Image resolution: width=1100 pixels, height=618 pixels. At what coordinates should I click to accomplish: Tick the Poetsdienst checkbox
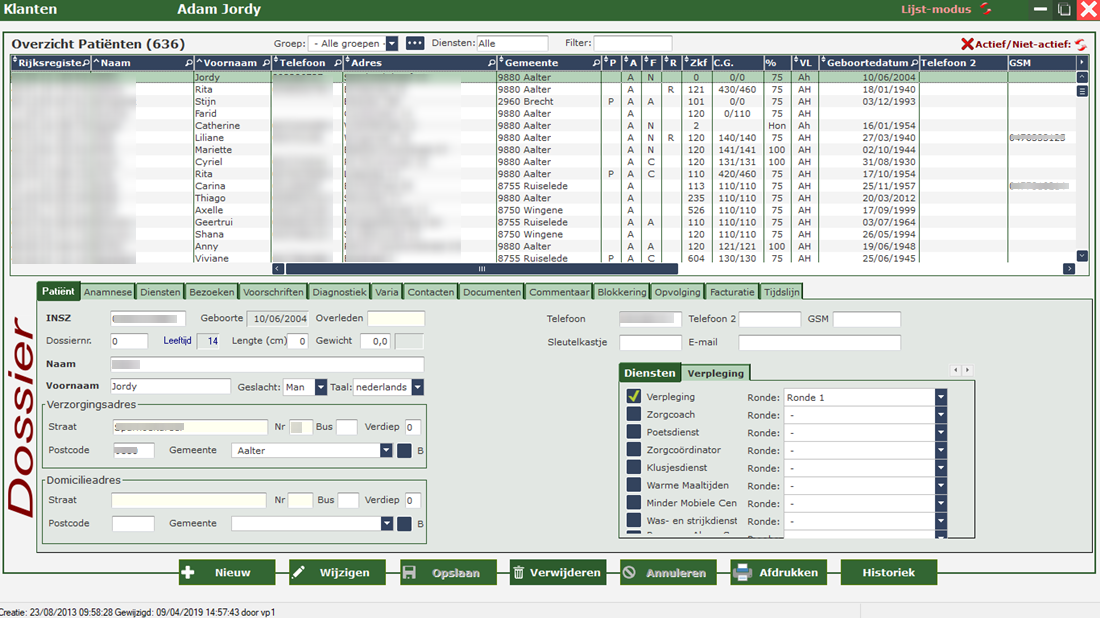[x=634, y=433]
